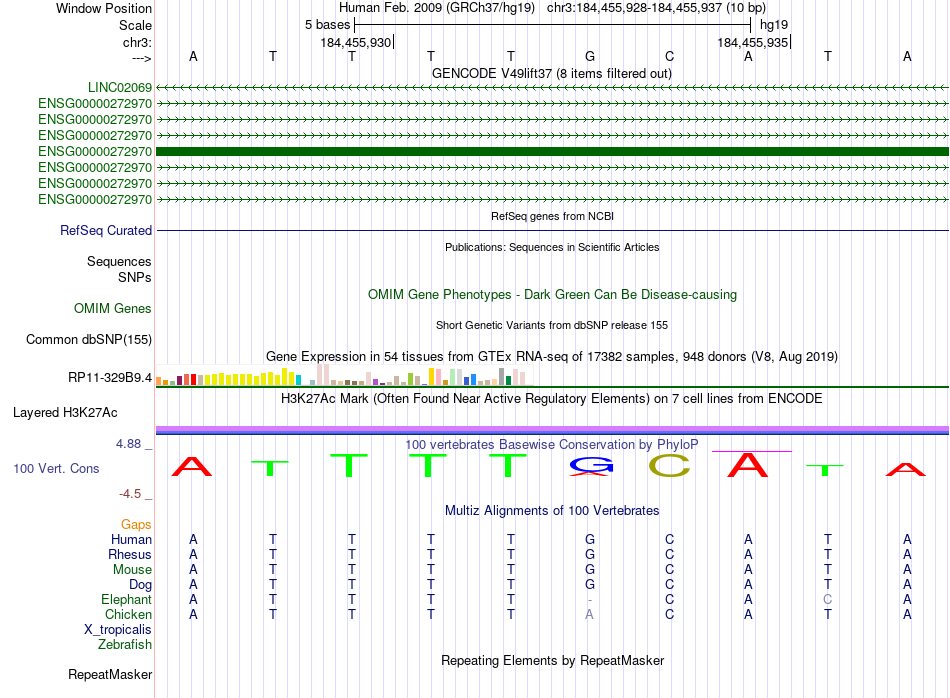Click the 4.88 upper conservation scale value

pos(128,444)
